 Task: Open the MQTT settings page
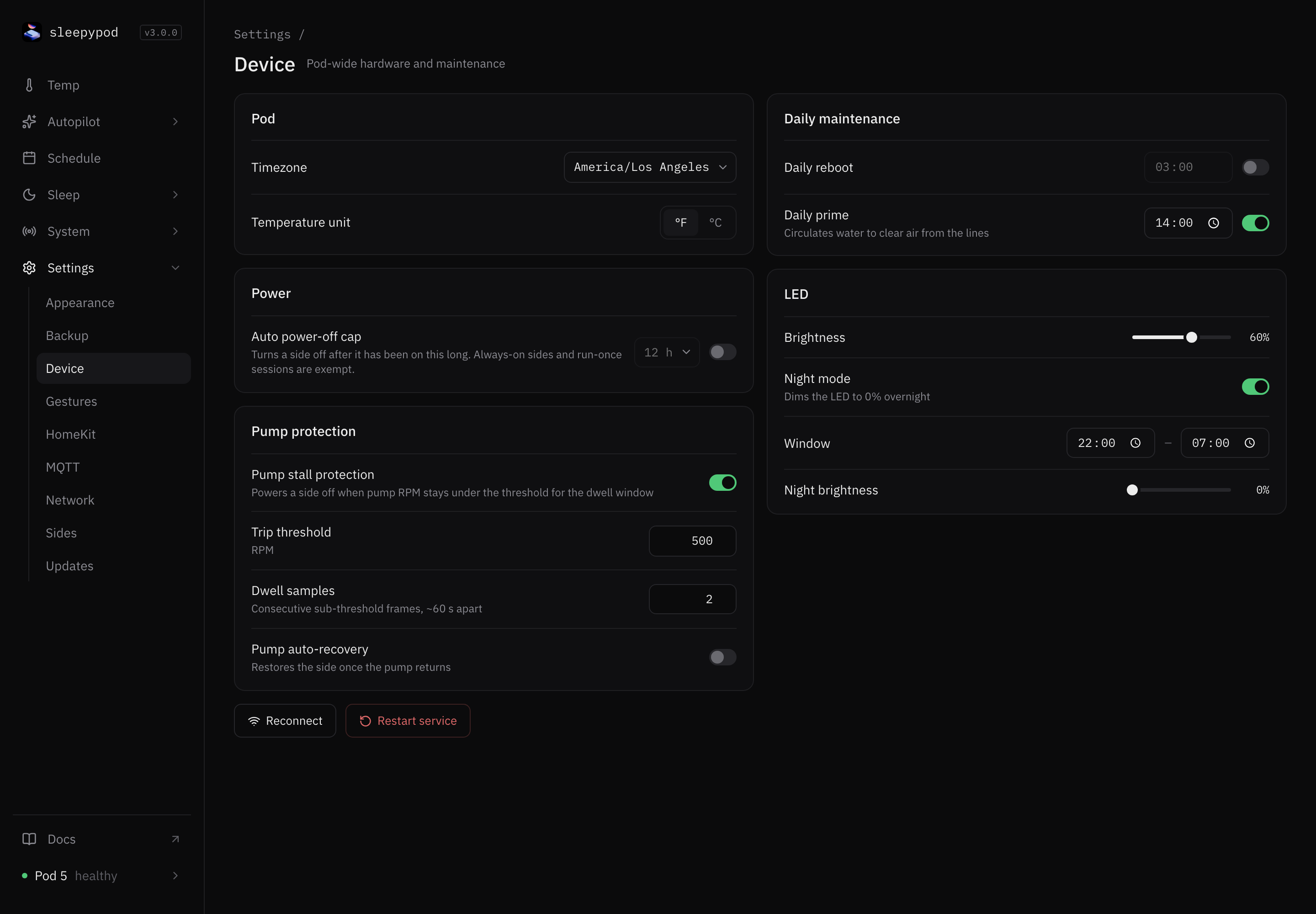113,468
